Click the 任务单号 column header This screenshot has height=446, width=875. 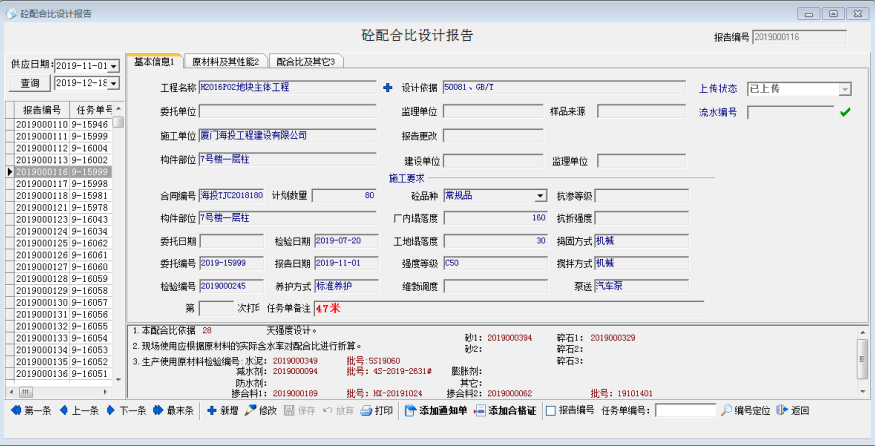[x=91, y=109]
